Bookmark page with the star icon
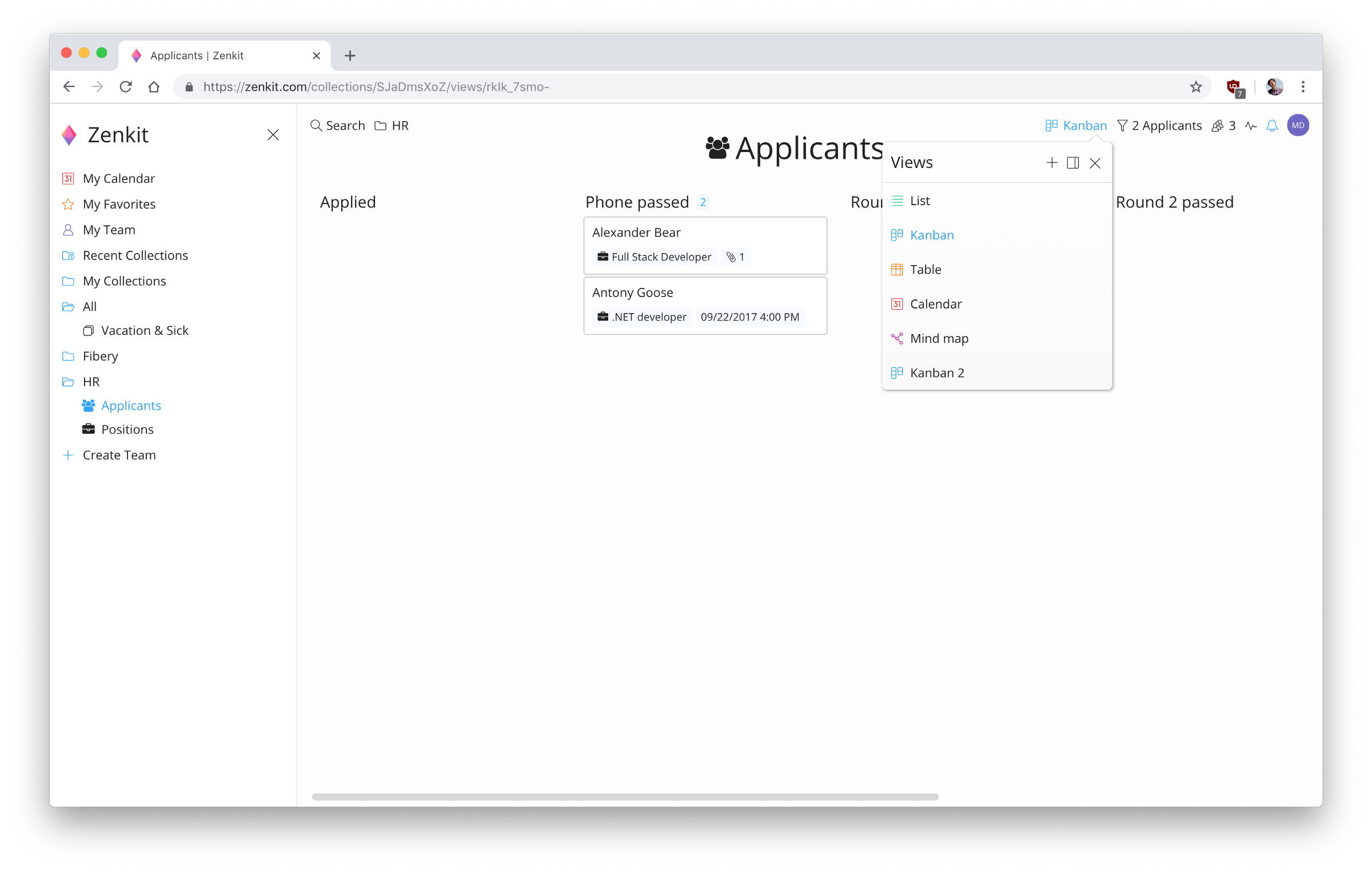Viewport: 1372px width, 872px height. 1196,87
